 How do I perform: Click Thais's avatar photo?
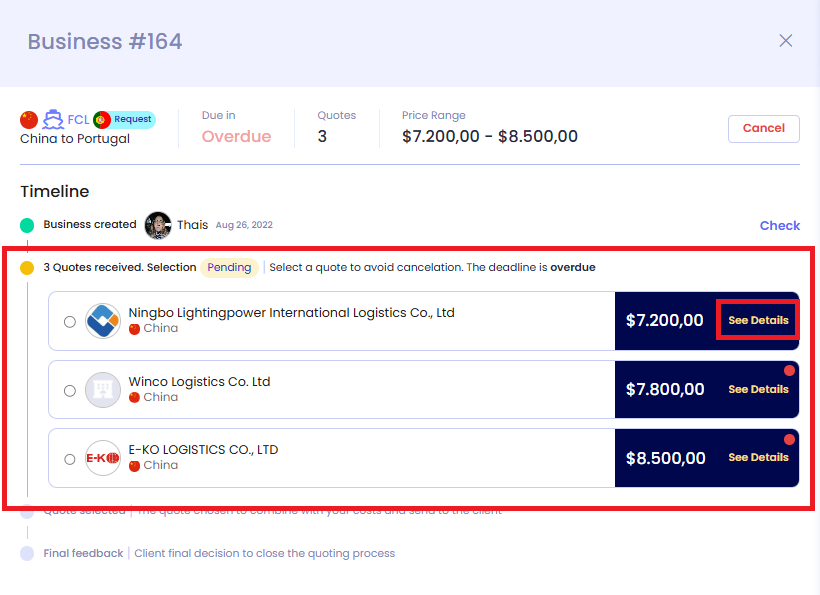click(158, 225)
